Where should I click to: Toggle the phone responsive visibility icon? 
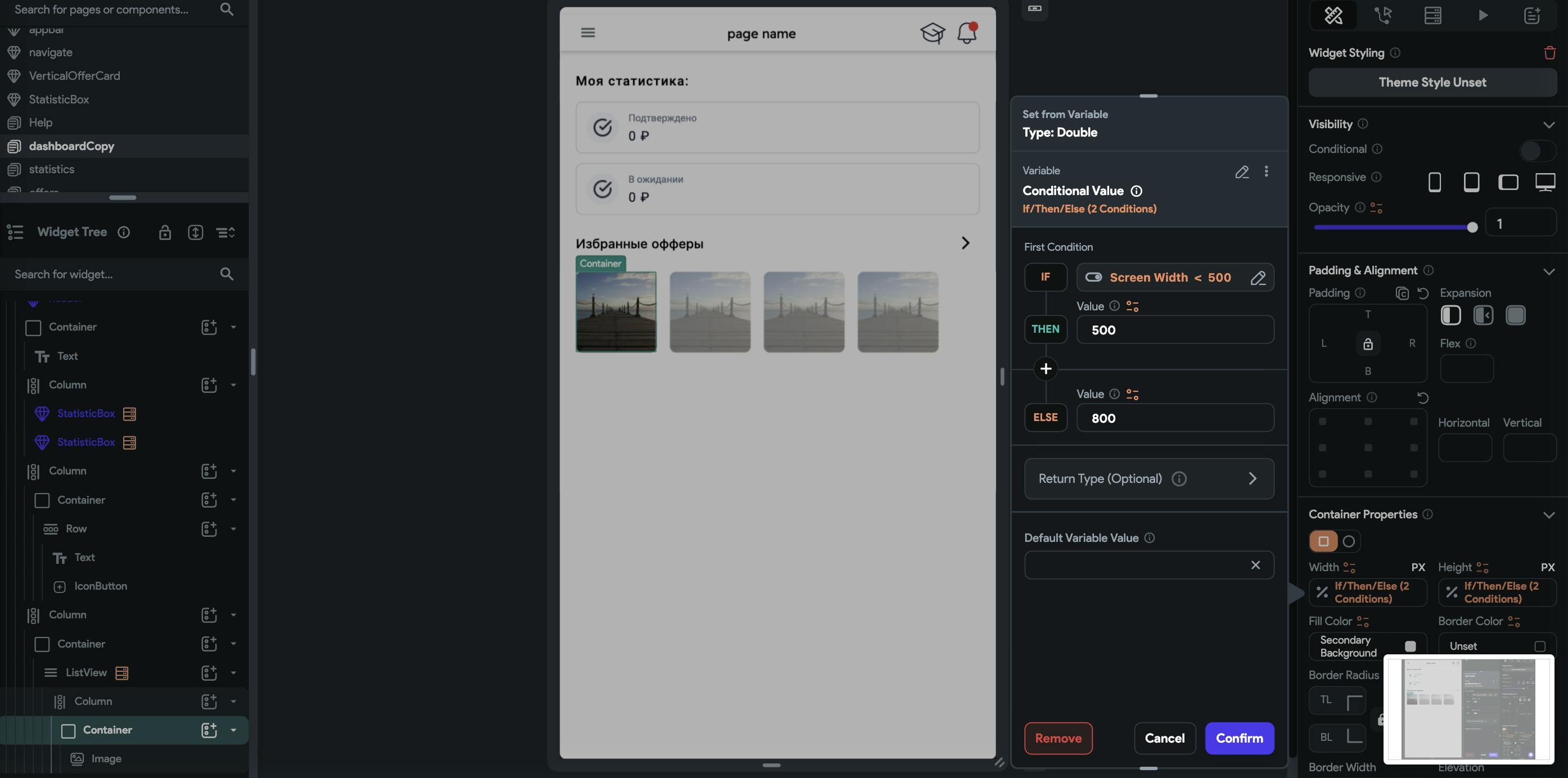click(1434, 182)
